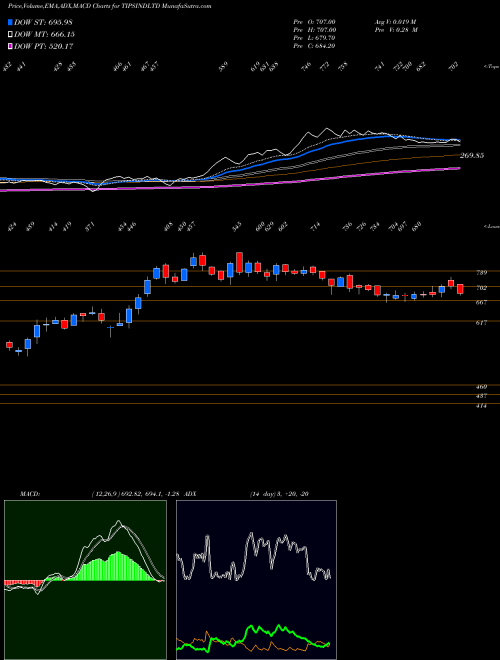Select the DOW MT: 666.15 label

coord(45,34)
